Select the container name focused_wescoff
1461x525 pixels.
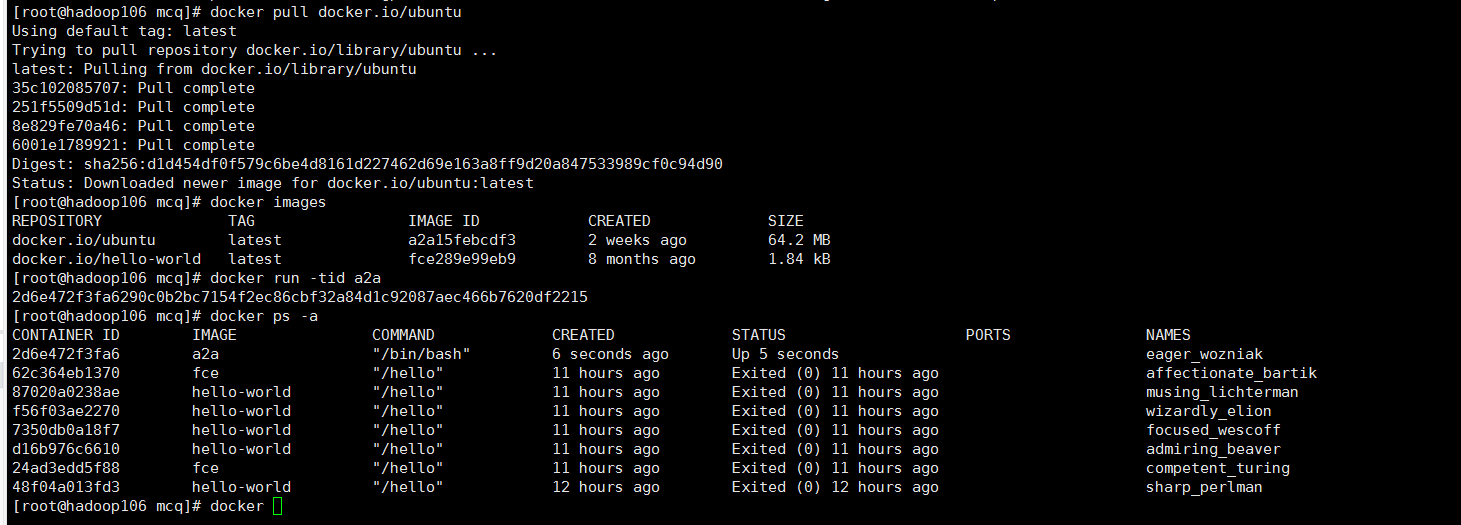coord(1213,430)
